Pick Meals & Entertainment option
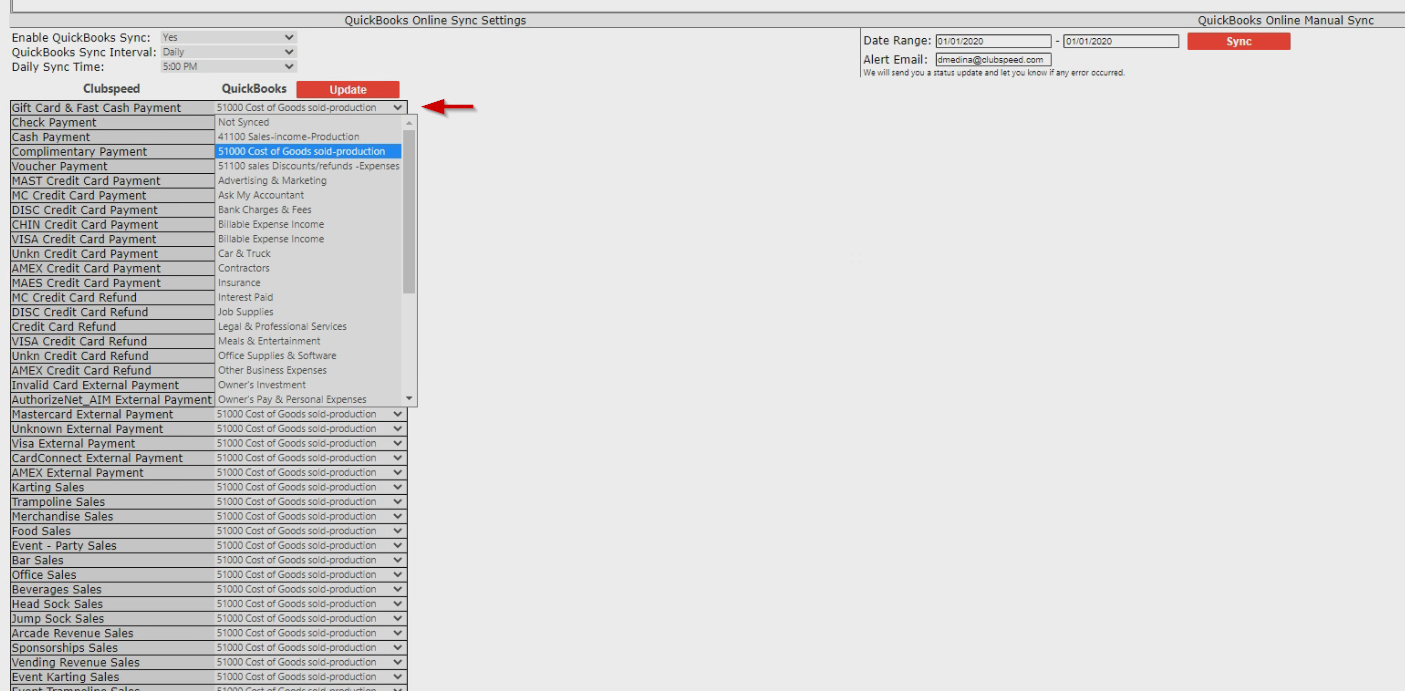The height and width of the screenshot is (691, 1405). (309, 341)
